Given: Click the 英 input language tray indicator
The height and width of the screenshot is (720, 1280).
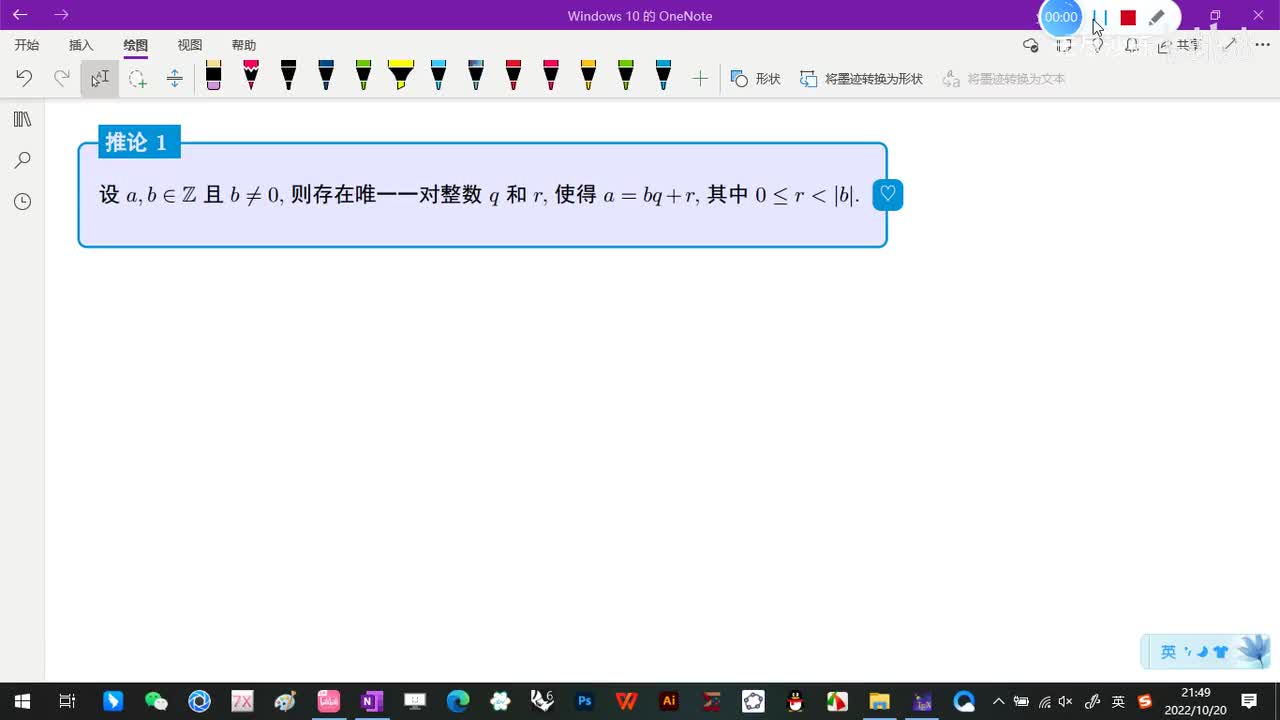Looking at the screenshot, I should [1118, 701].
